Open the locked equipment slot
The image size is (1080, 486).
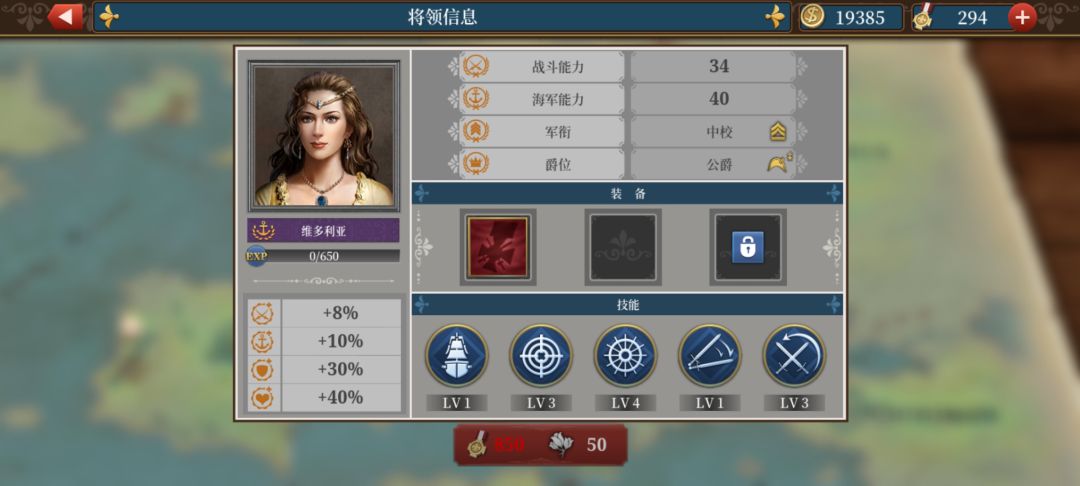(748, 247)
